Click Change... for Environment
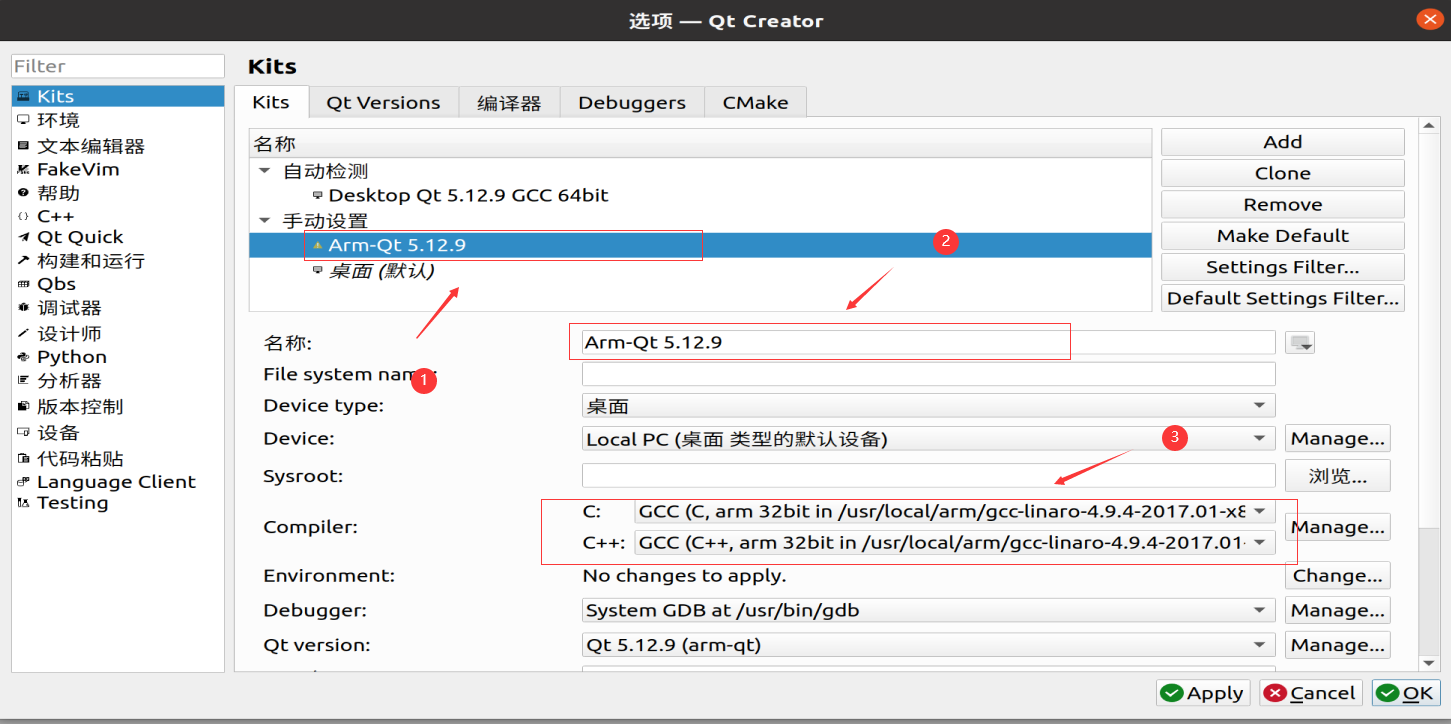Screen dimensions: 1451x724 [1337, 576]
